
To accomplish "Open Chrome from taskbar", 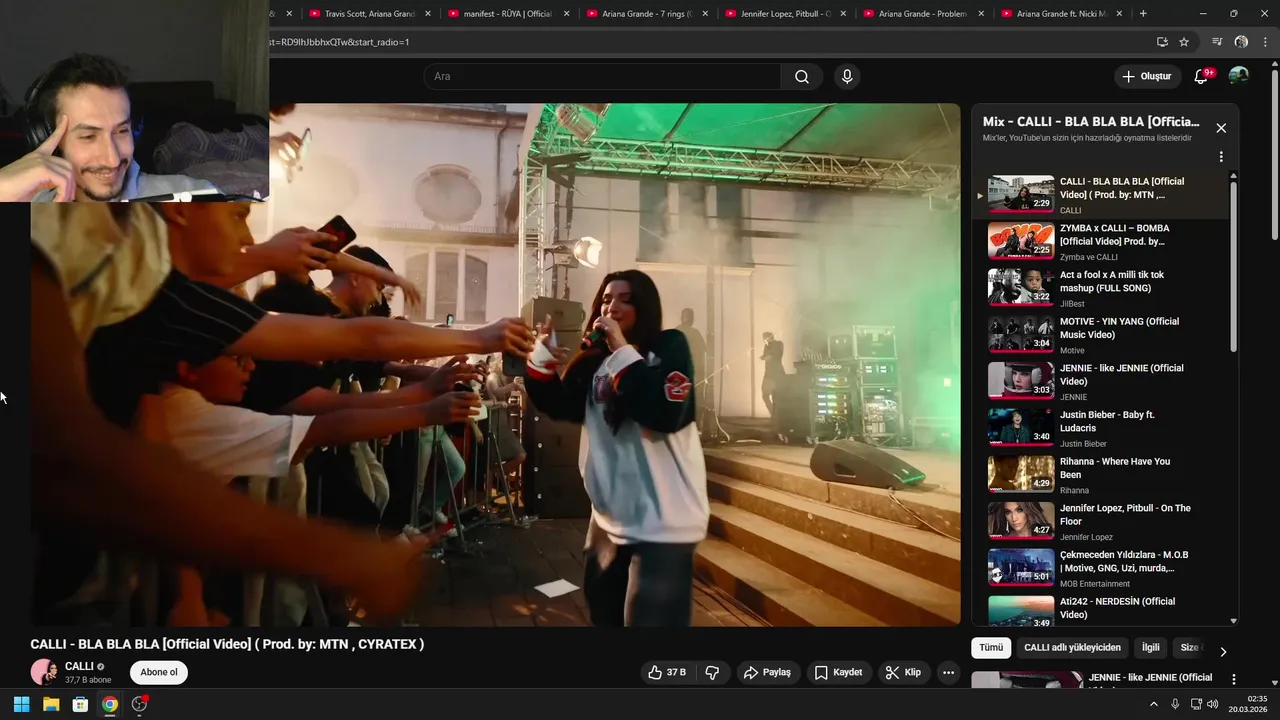I will 110,704.
